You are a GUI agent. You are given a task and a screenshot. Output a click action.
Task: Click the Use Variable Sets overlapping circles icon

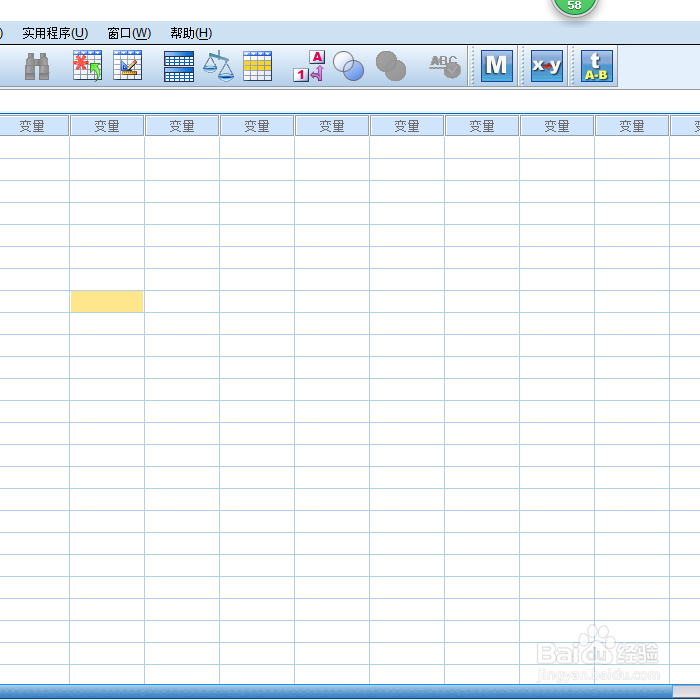point(349,66)
